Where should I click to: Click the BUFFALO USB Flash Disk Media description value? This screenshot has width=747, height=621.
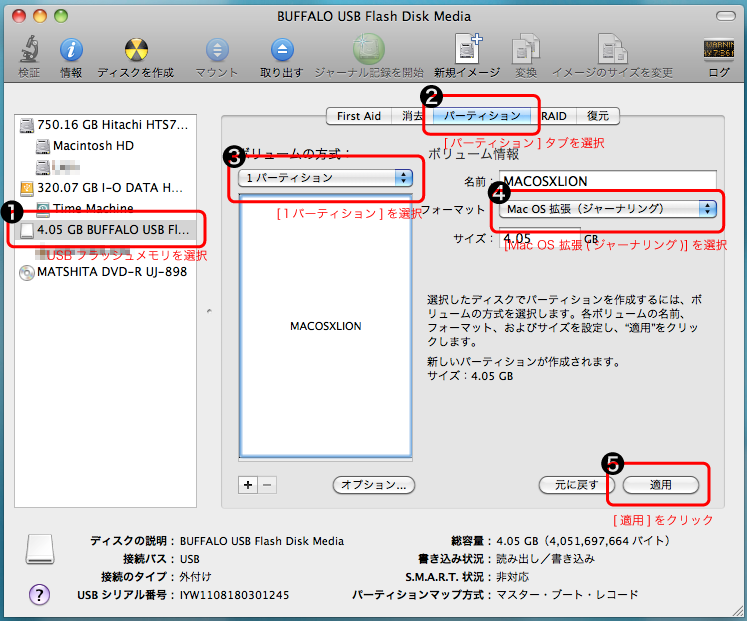click(x=262, y=541)
